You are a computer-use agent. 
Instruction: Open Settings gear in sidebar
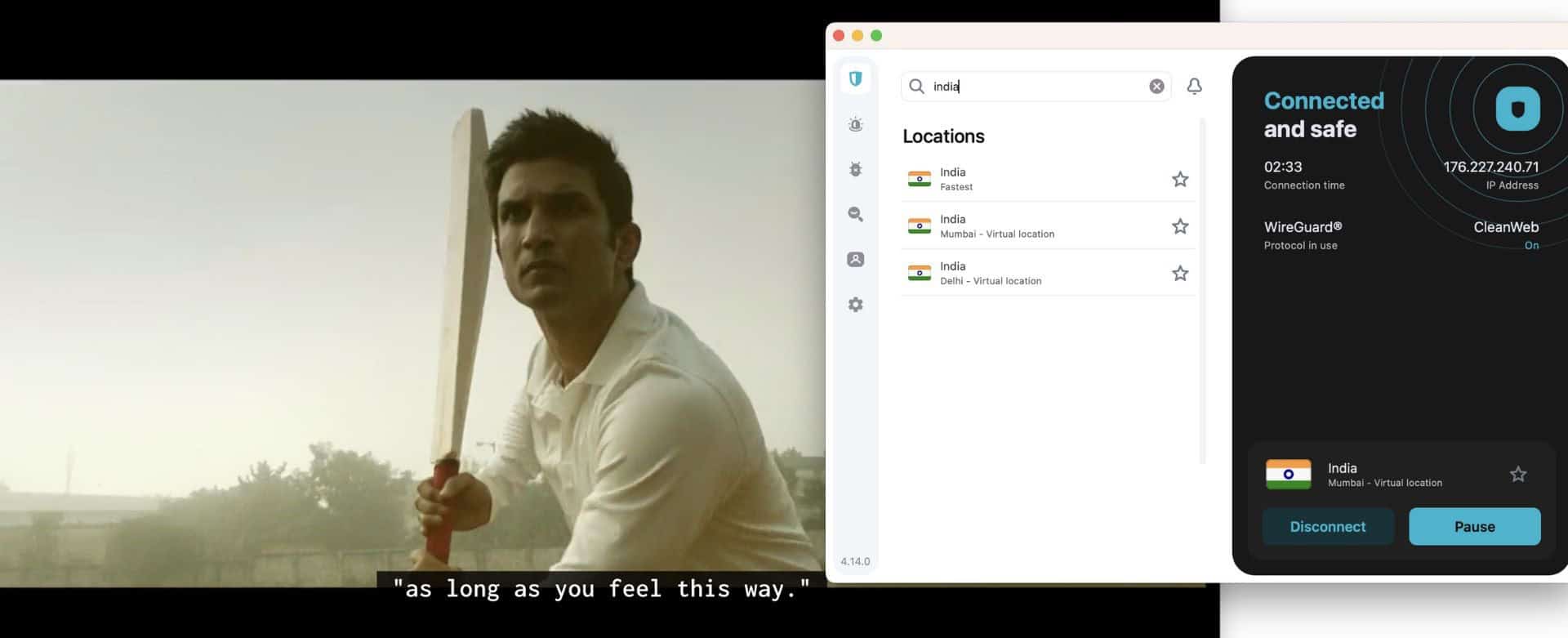[855, 305]
